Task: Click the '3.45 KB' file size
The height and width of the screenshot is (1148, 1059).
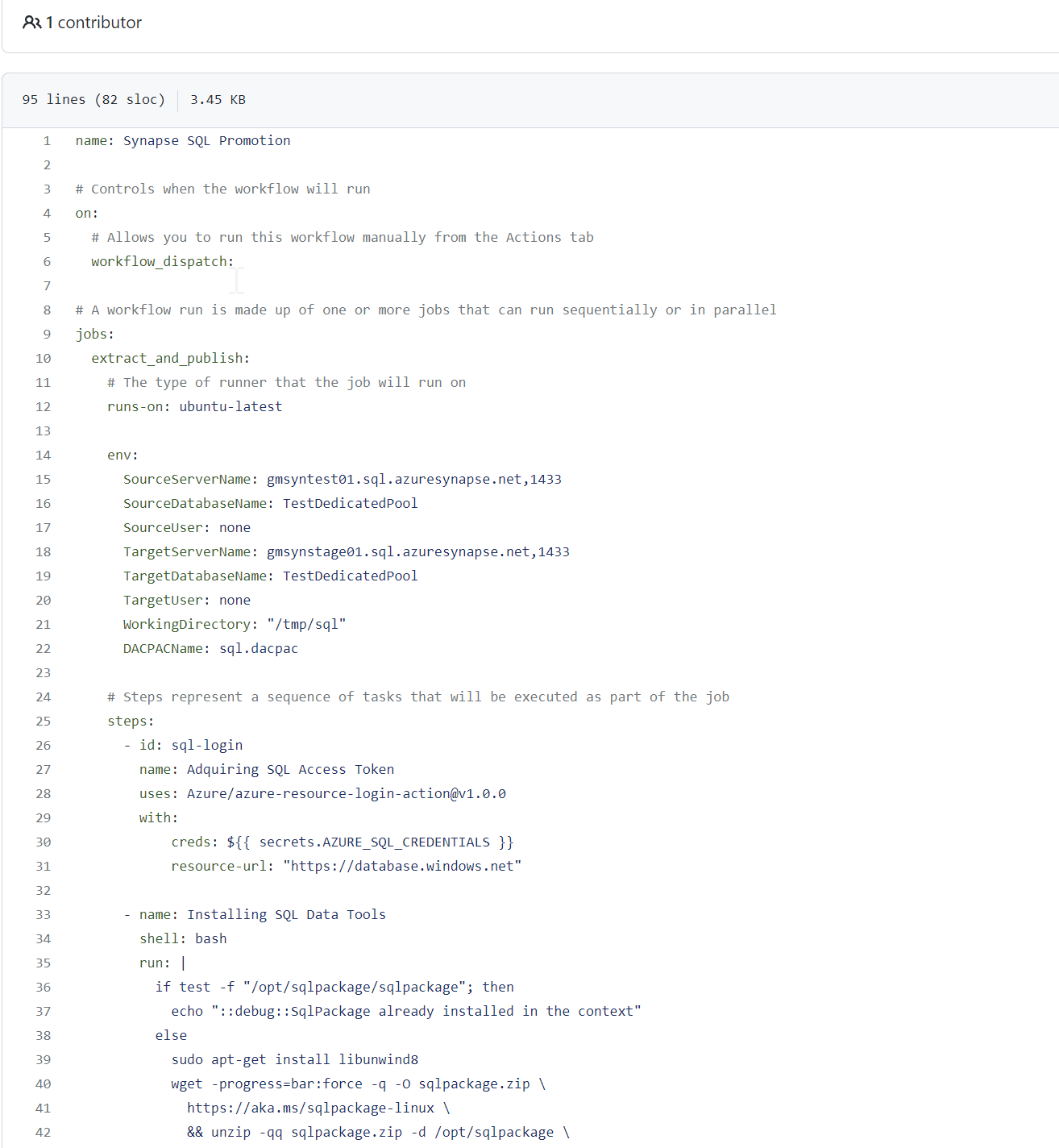Action: click(x=218, y=100)
